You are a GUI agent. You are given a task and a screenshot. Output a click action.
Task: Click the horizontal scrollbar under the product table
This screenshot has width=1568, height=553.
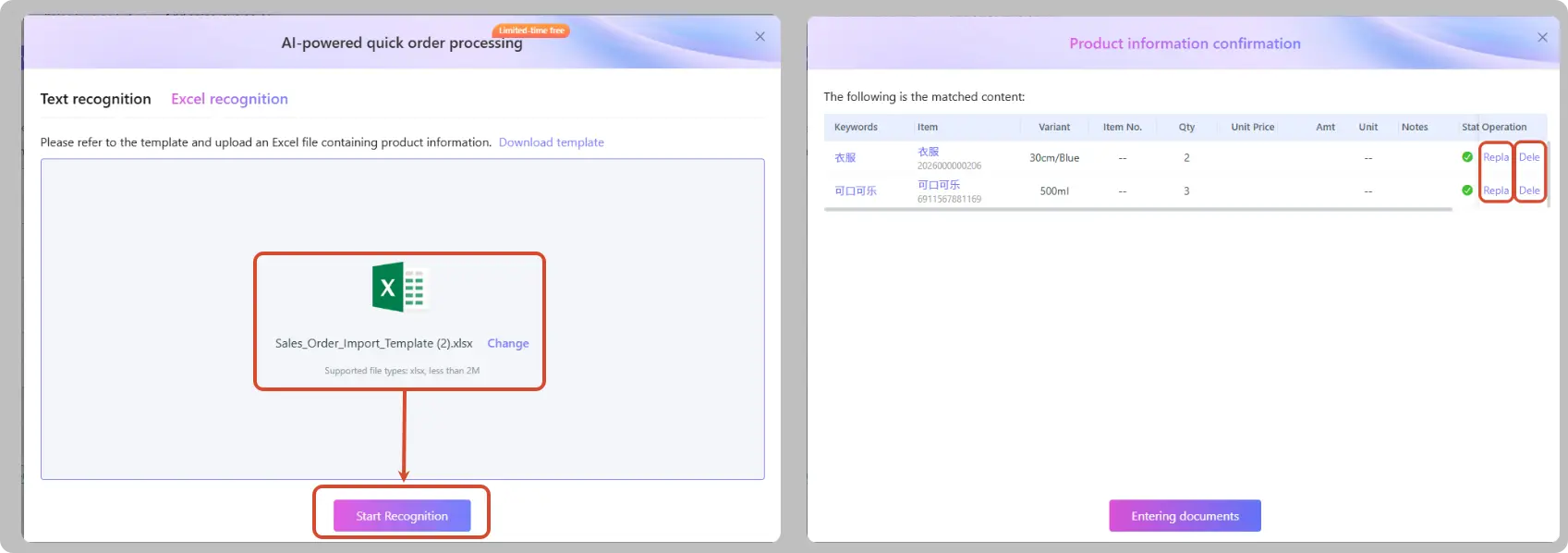(1138, 210)
